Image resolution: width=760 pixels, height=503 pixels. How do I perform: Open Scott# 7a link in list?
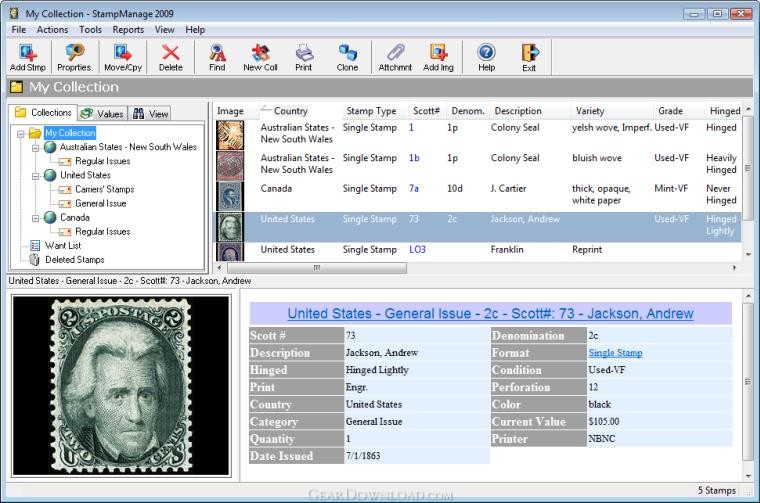pyautogui.click(x=414, y=189)
